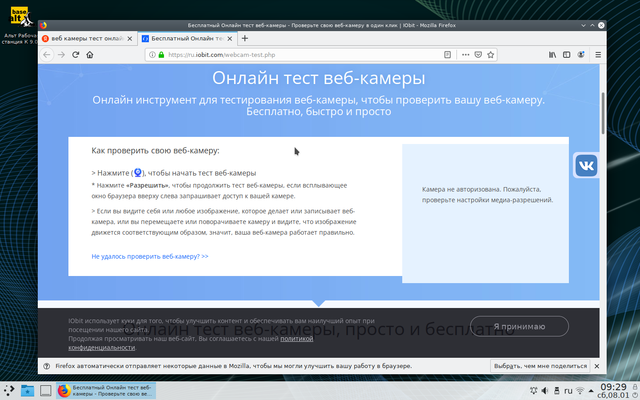Open notifications tray icon

[533, 391]
